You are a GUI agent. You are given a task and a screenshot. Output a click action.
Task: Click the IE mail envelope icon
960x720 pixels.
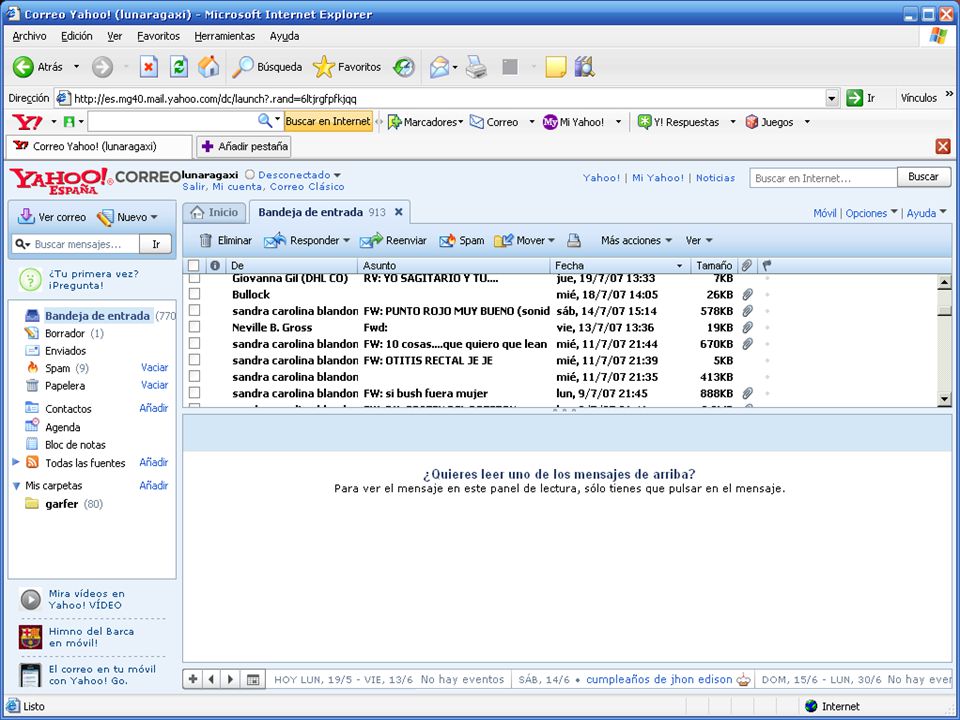(440, 67)
